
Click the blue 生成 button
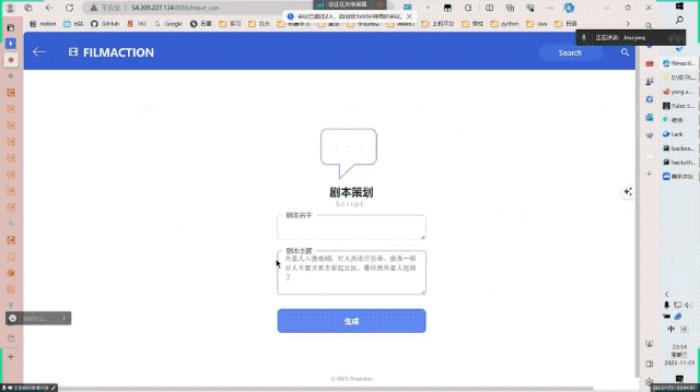pos(351,321)
